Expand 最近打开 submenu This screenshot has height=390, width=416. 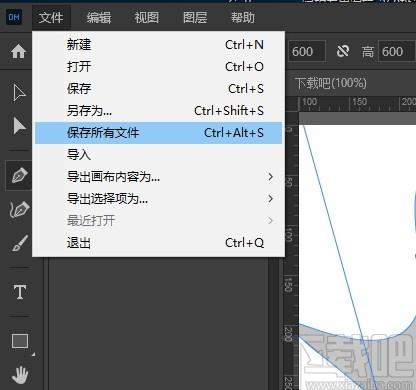[x=158, y=221]
